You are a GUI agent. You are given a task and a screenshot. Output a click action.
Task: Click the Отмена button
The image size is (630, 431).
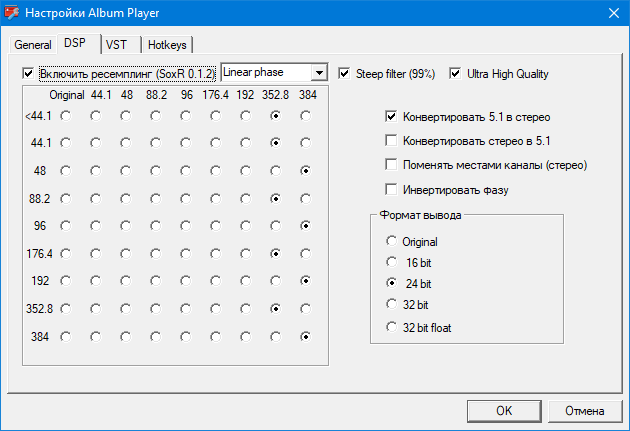(x=585, y=411)
